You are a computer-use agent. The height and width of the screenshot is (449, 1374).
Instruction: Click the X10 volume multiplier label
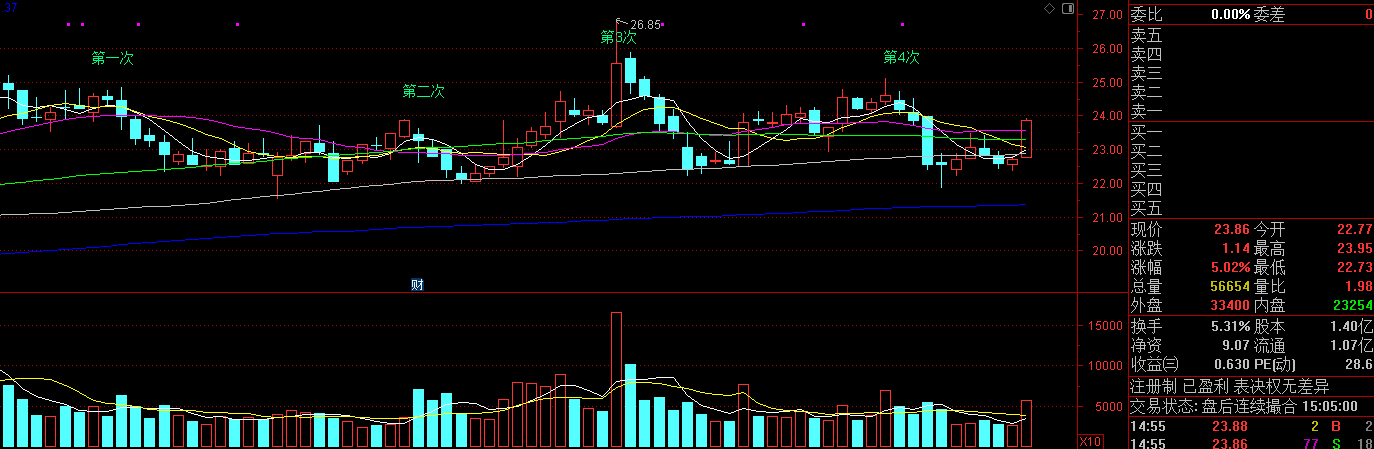tap(1091, 441)
